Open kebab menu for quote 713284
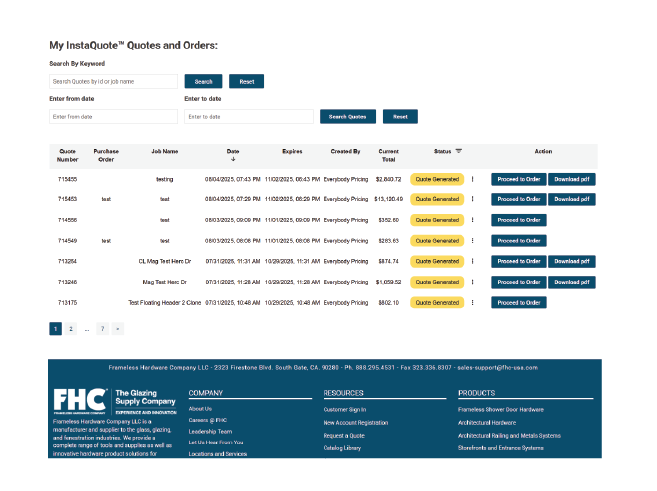The height and width of the screenshot is (491, 657). pos(472,261)
